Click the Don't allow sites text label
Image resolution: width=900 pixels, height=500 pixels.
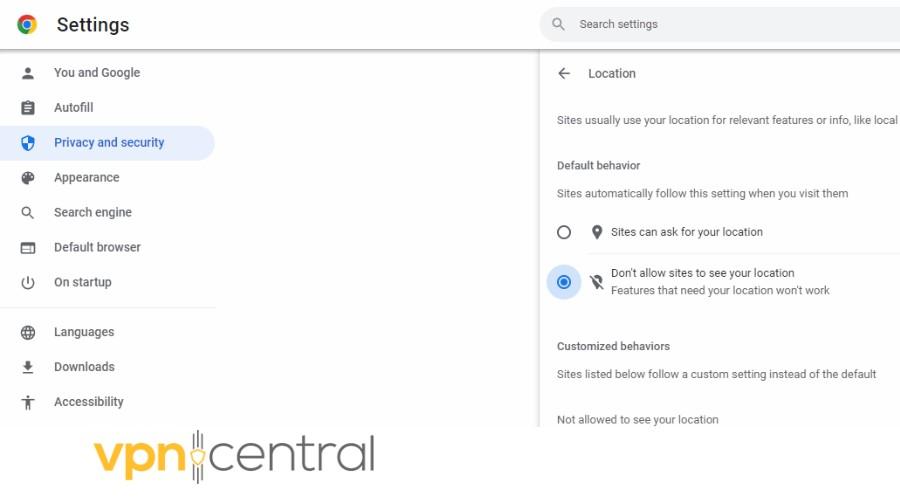702,273
